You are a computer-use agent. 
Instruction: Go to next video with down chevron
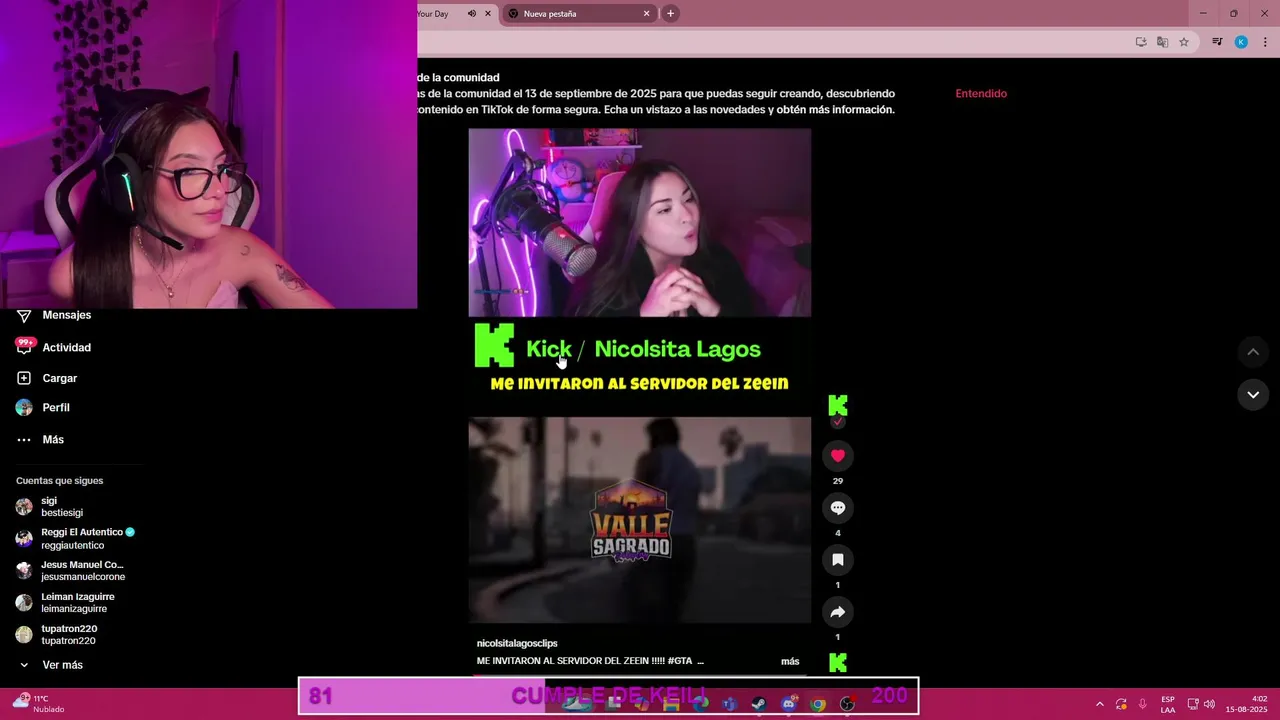[x=1253, y=395]
